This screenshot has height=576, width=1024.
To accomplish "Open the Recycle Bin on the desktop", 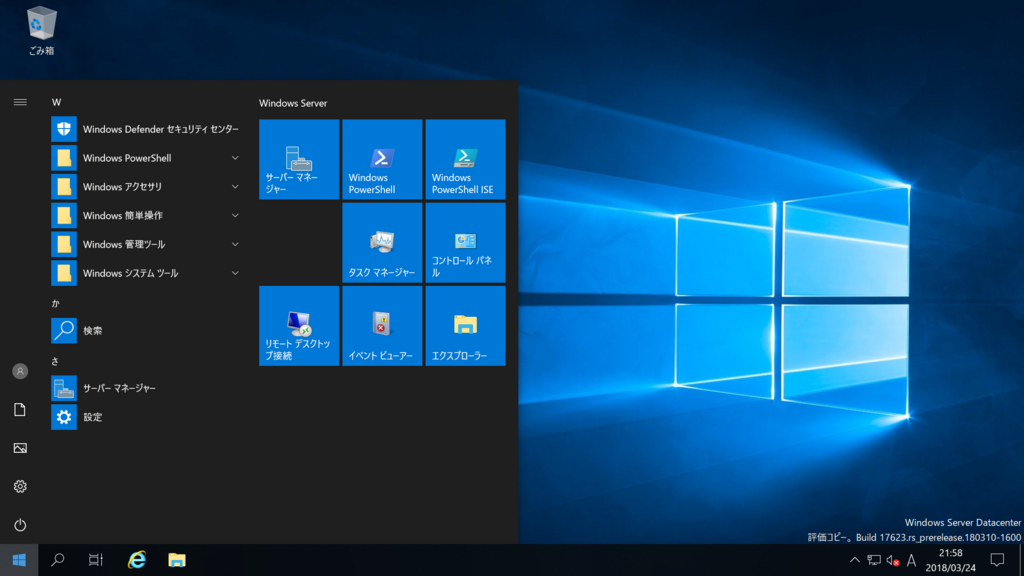I will pyautogui.click(x=42, y=30).
